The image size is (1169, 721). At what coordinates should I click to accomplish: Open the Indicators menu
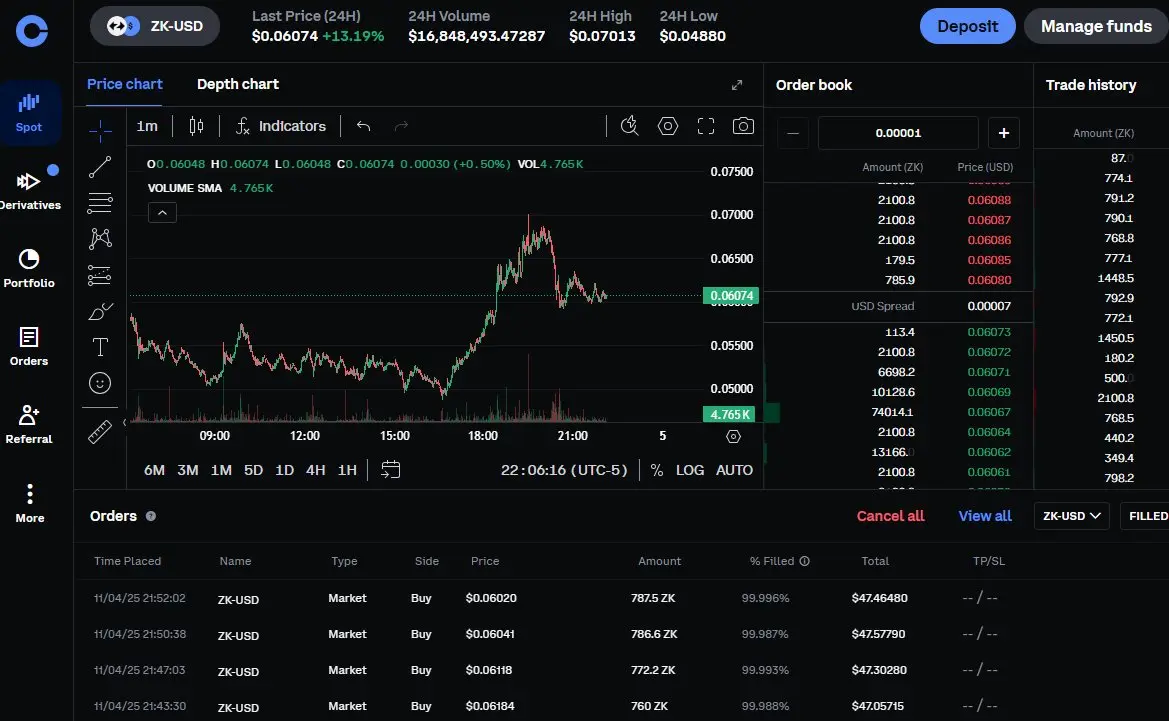281,126
